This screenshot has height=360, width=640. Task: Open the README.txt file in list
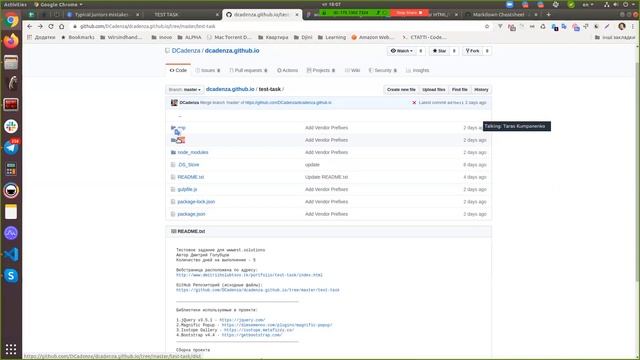(191, 177)
